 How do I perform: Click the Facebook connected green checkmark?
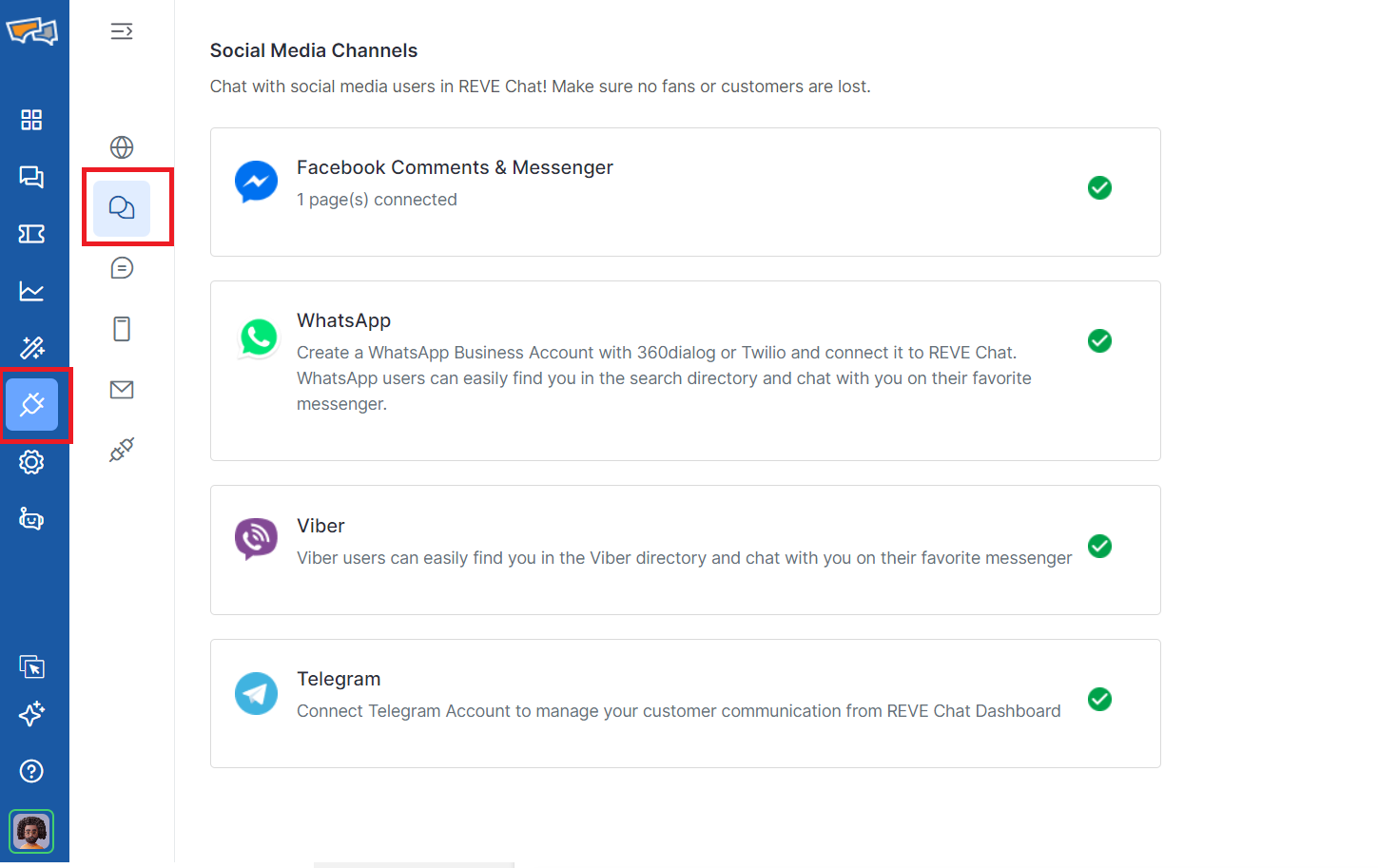pos(1099,187)
